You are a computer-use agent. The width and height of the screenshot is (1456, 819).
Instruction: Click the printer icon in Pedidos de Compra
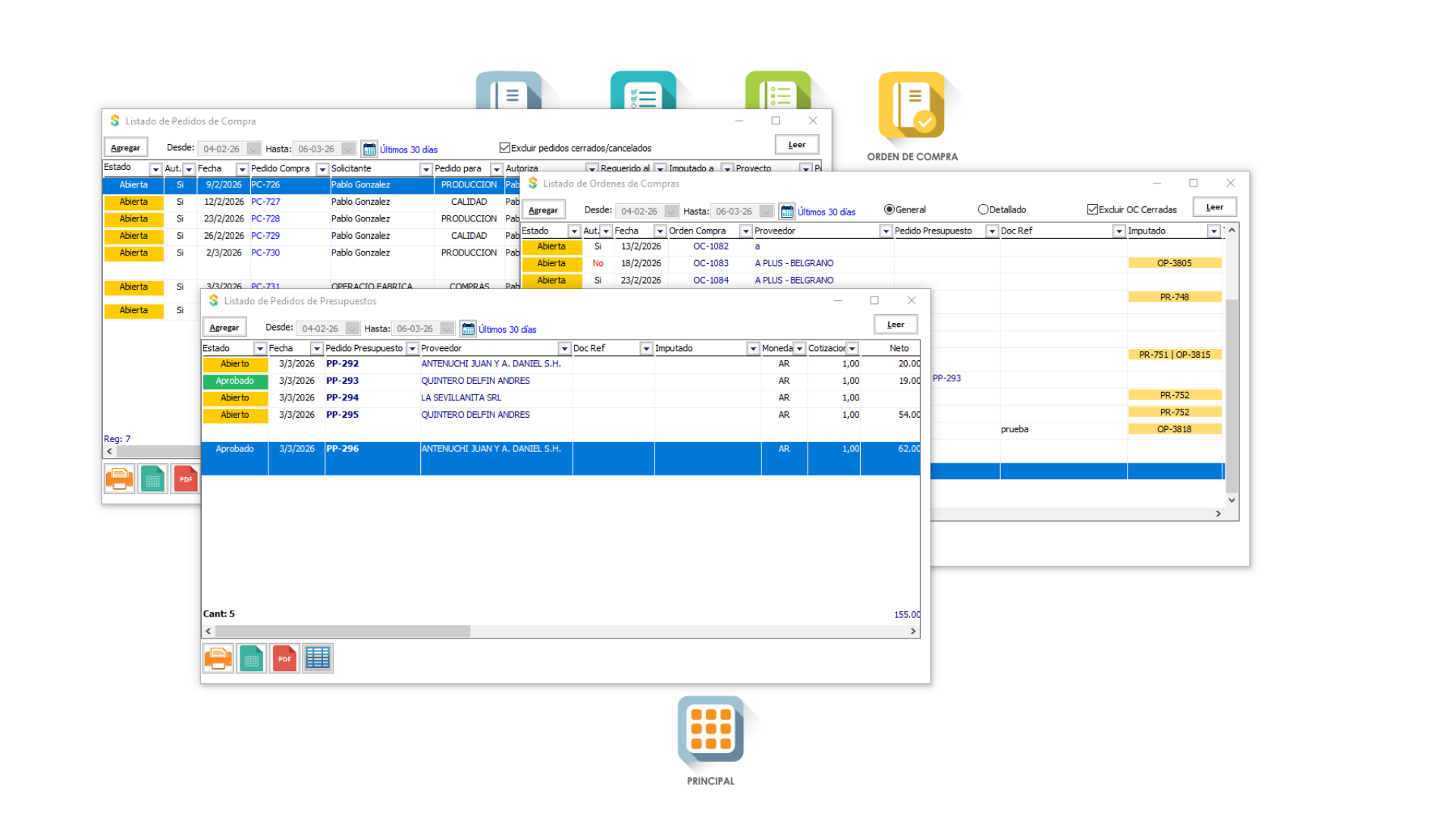point(119,479)
